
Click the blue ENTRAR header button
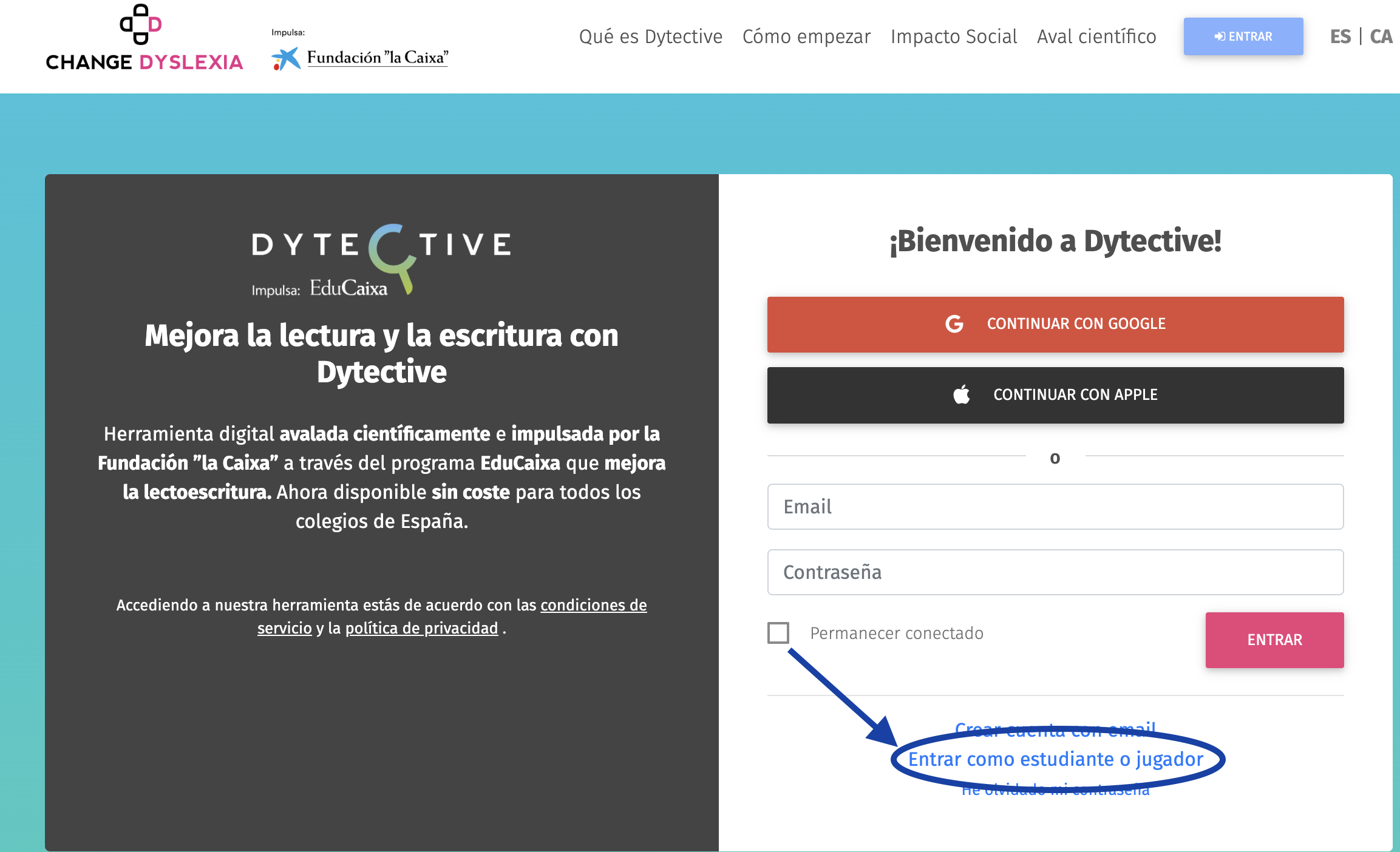pos(1243,36)
